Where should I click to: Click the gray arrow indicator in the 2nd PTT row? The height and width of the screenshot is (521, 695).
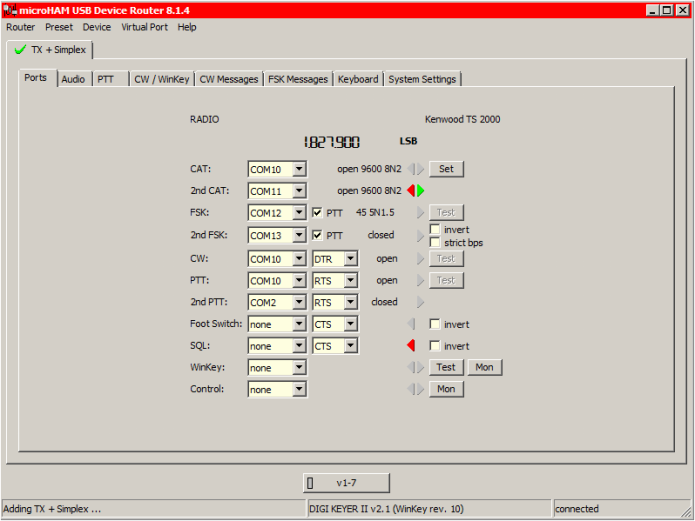pos(420,302)
